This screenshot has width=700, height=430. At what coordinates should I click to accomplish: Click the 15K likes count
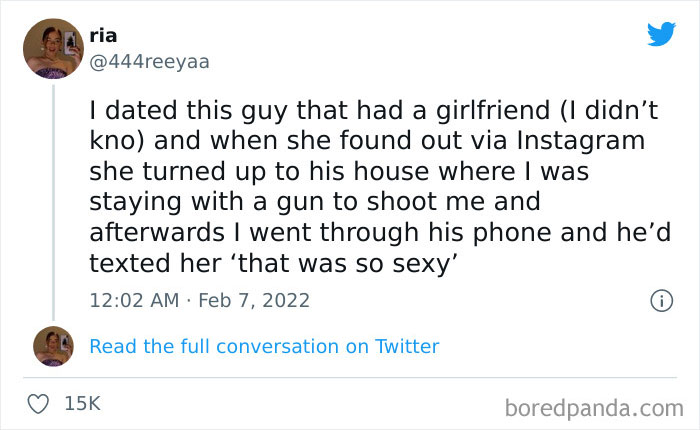81,403
